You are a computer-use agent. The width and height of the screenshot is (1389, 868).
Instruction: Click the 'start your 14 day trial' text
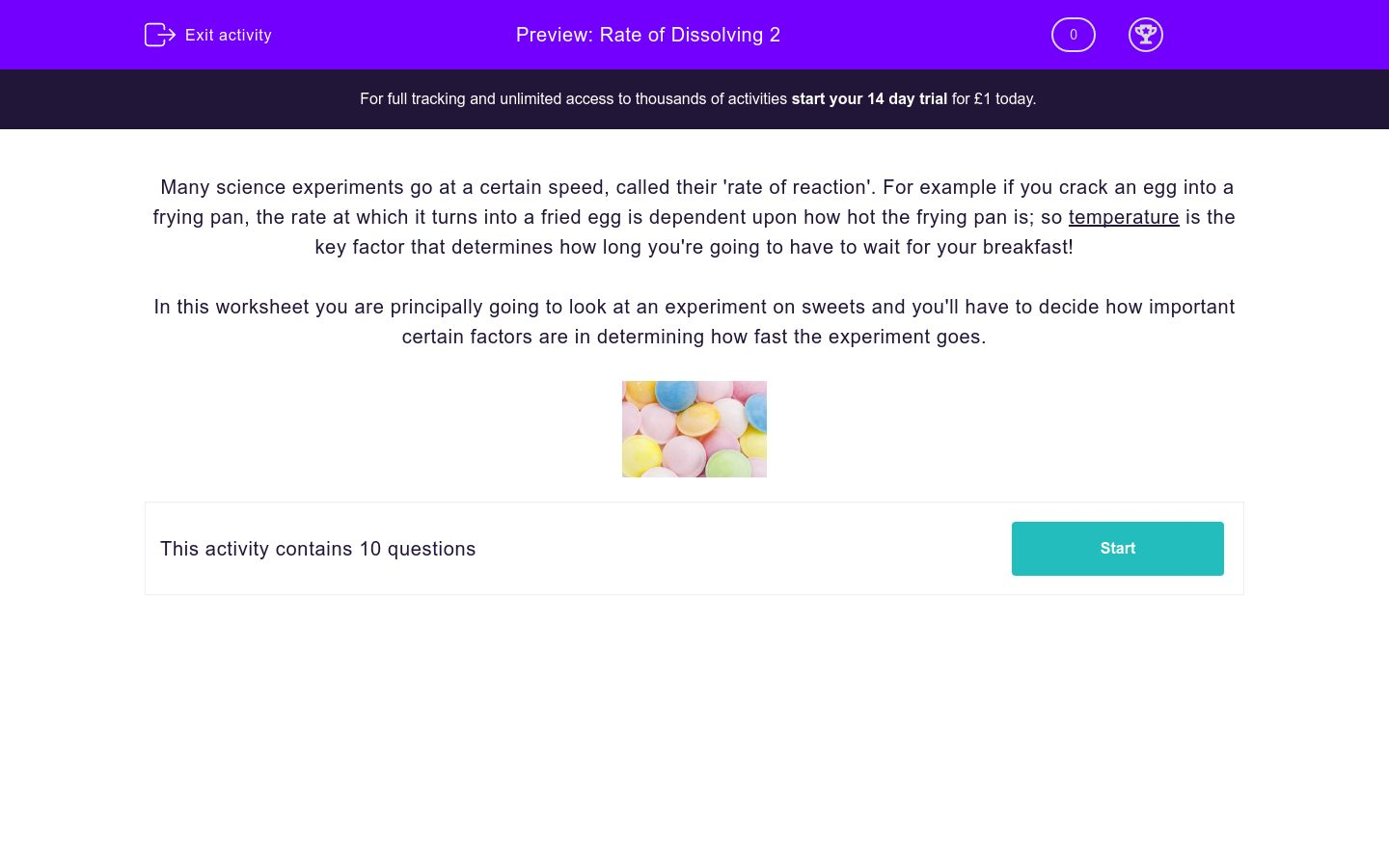[x=868, y=98]
